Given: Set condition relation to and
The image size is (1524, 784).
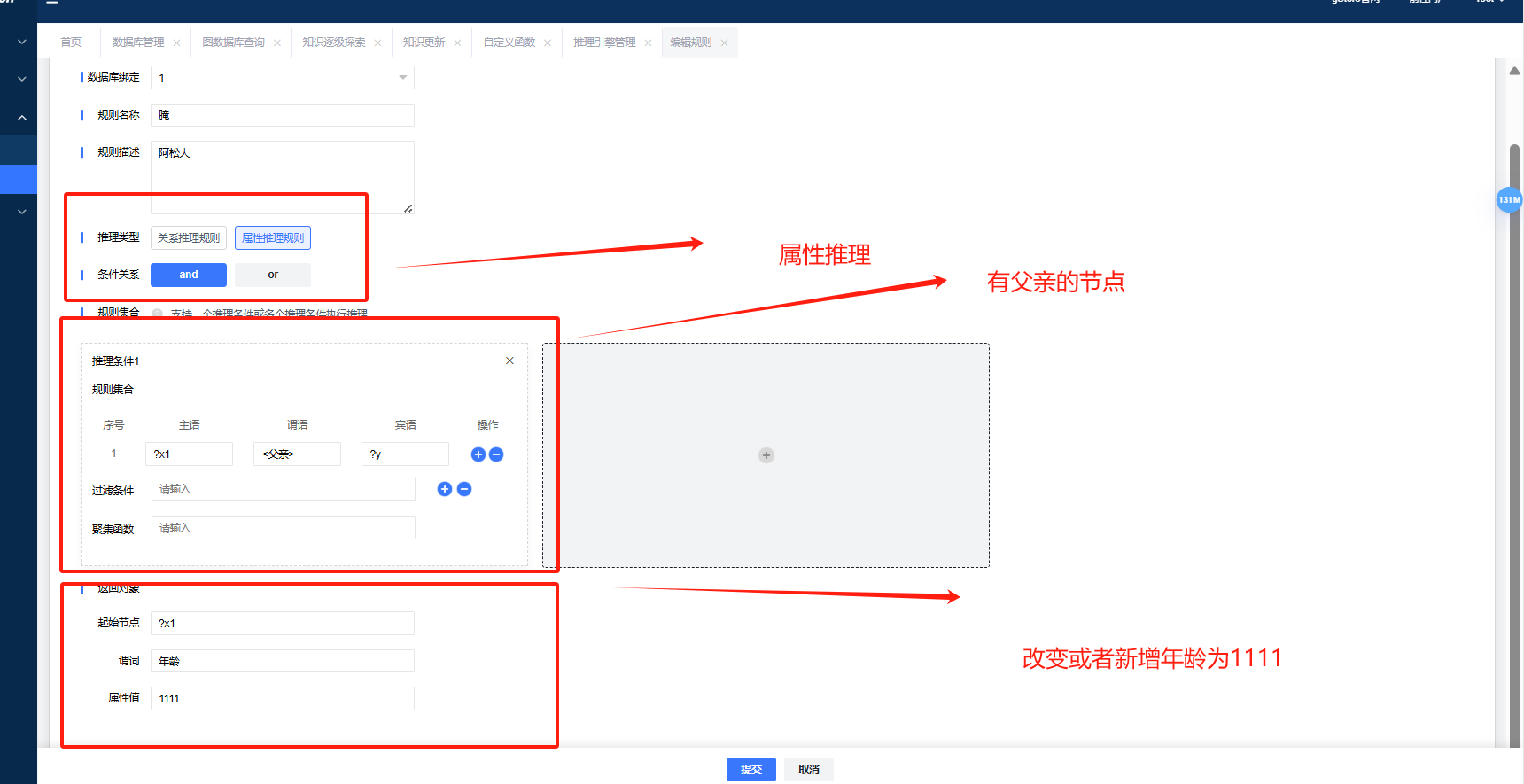Looking at the screenshot, I should tap(189, 275).
